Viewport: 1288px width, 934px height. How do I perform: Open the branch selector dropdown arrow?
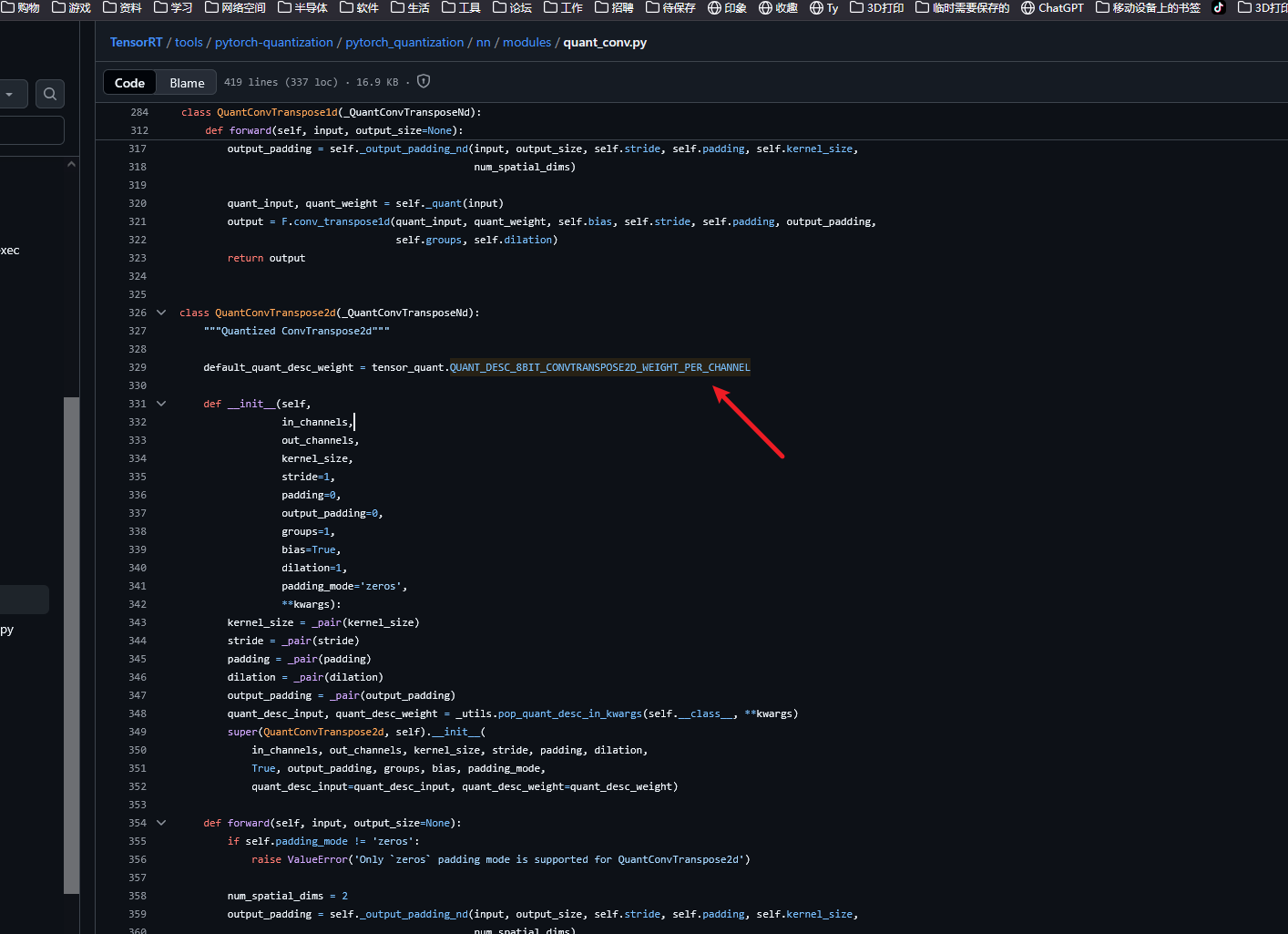point(10,94)
